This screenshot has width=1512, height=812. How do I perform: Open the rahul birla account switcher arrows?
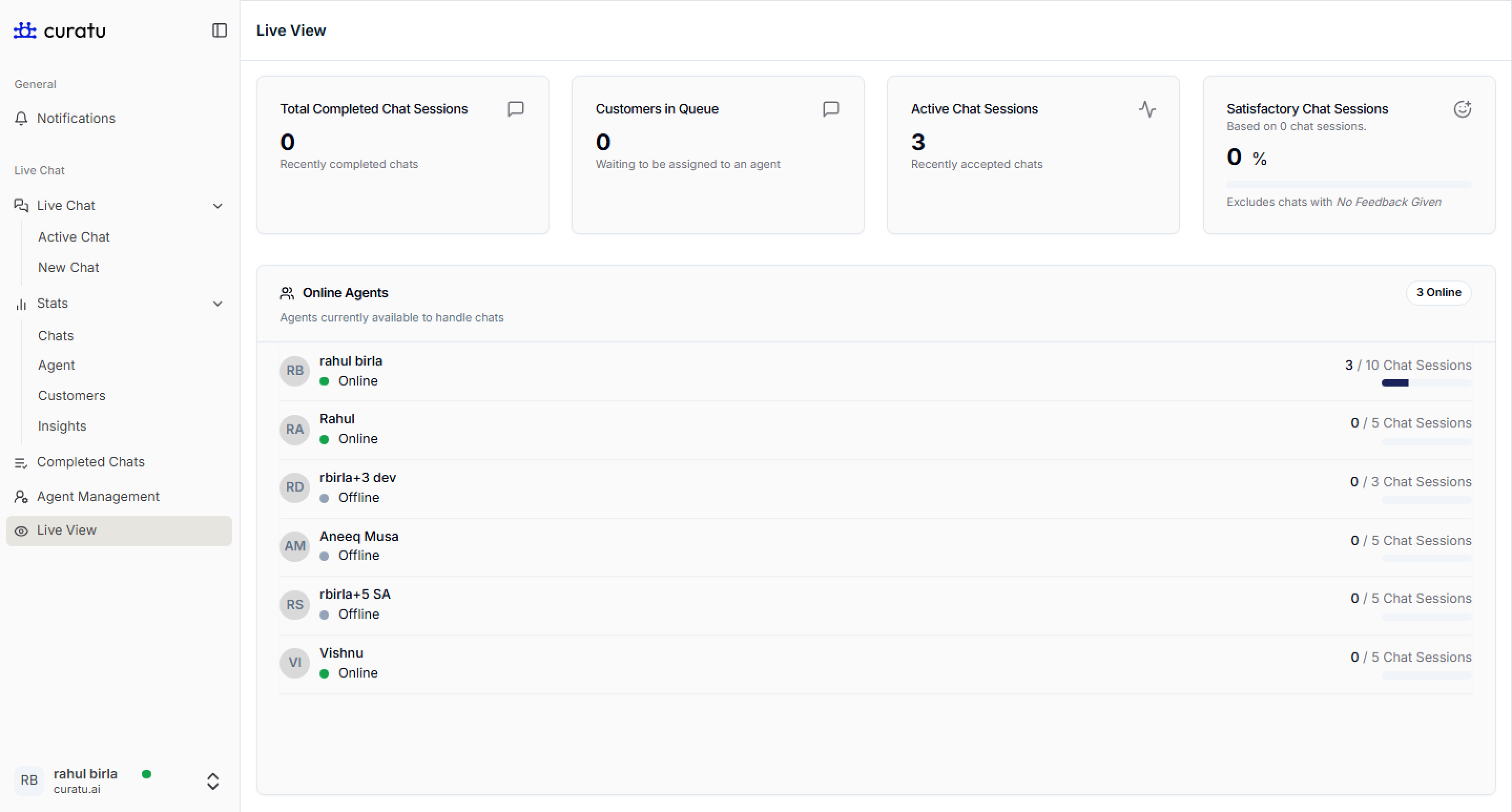tap(213, 781)
